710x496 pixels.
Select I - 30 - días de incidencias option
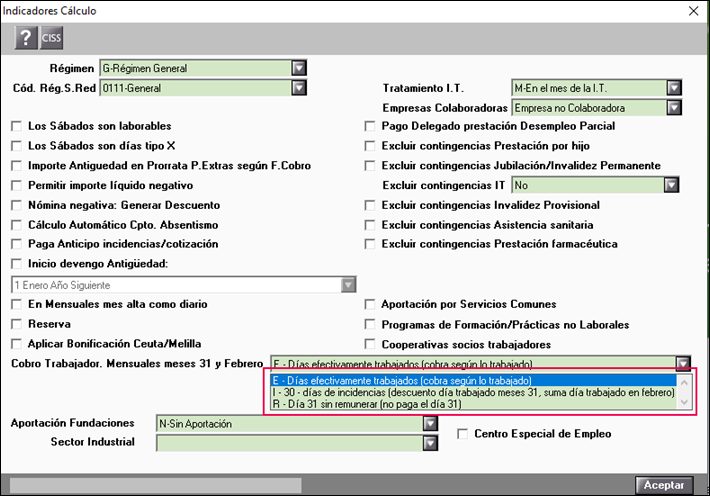coord(473,392)
